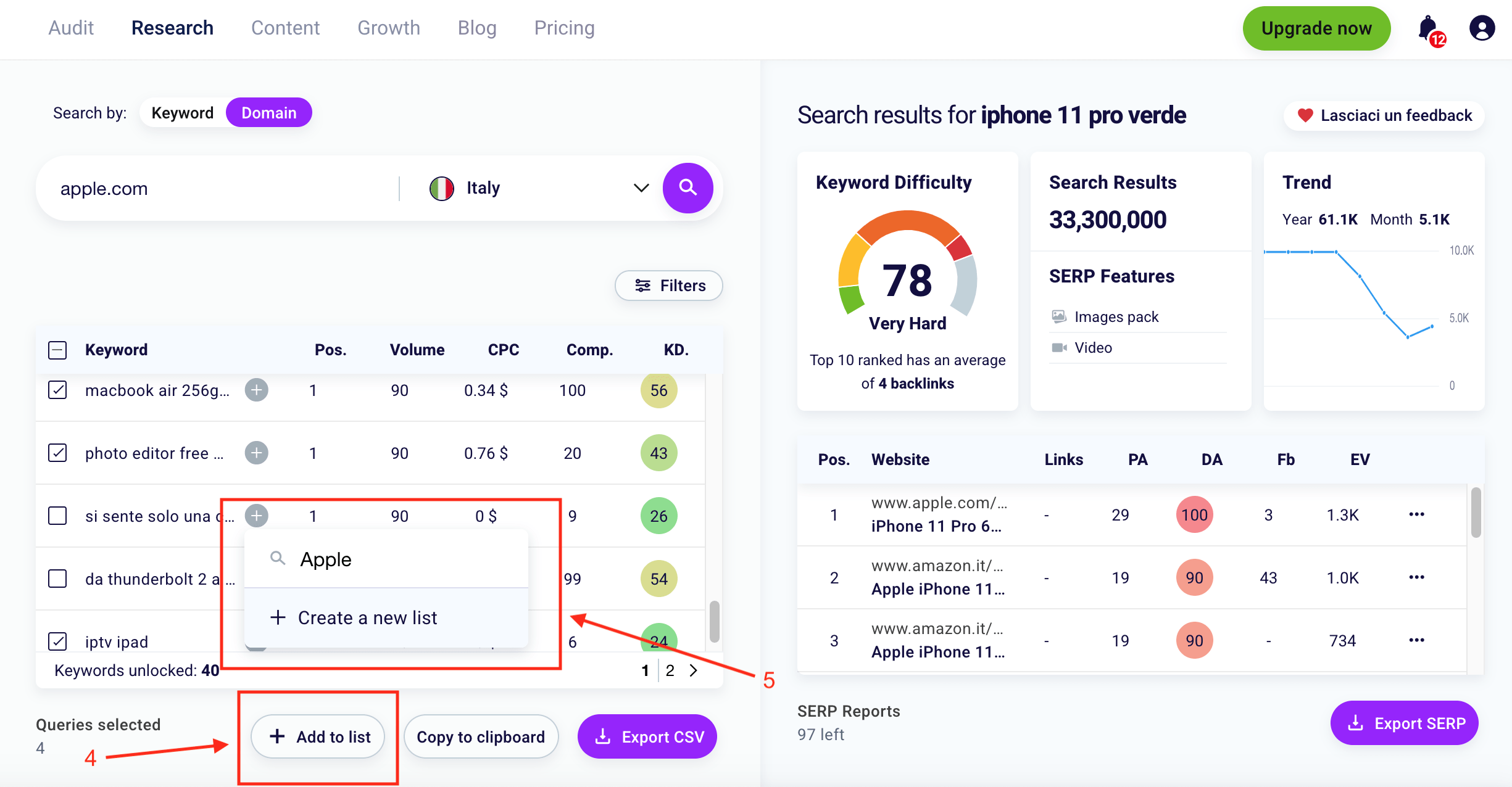Click the Add to list button
Image resolution: width=1512 pixels, height=787 pixels.
tap(318, 736)
